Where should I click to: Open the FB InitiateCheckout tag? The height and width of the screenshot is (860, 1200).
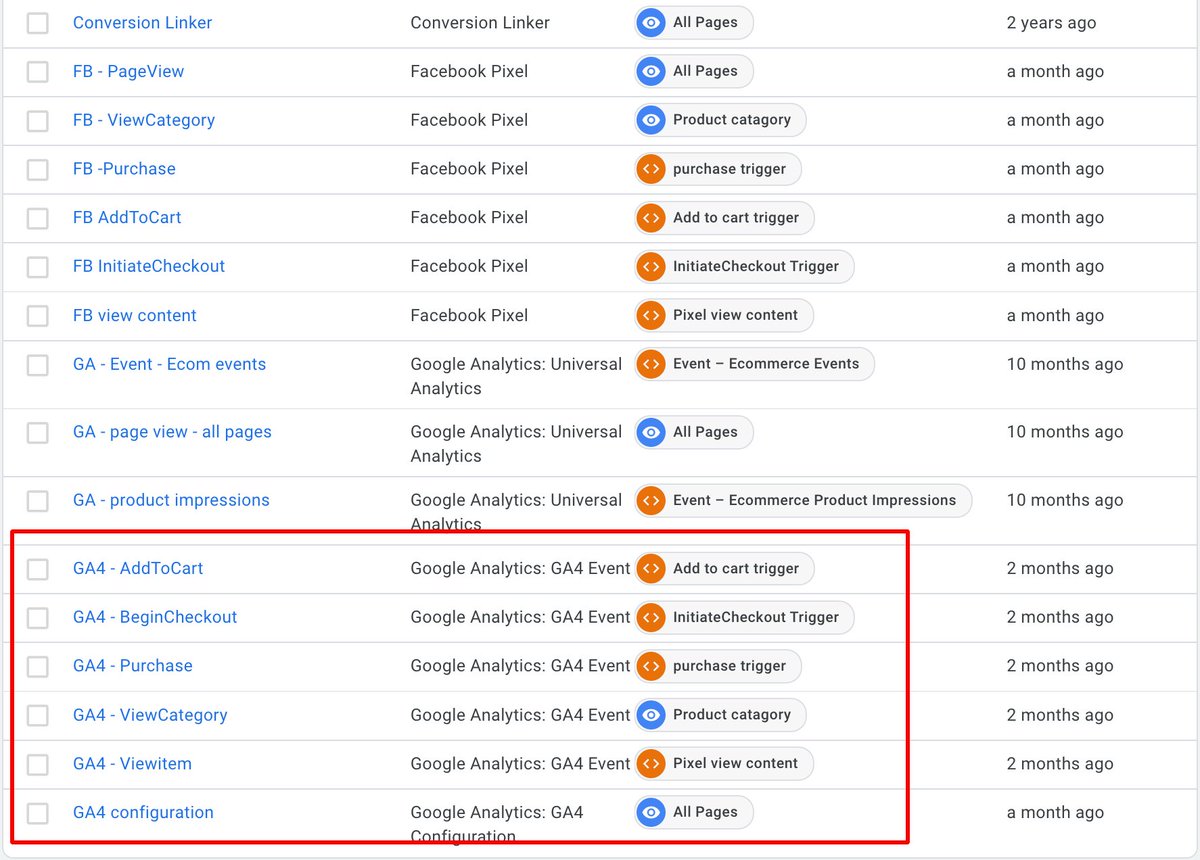148,266
